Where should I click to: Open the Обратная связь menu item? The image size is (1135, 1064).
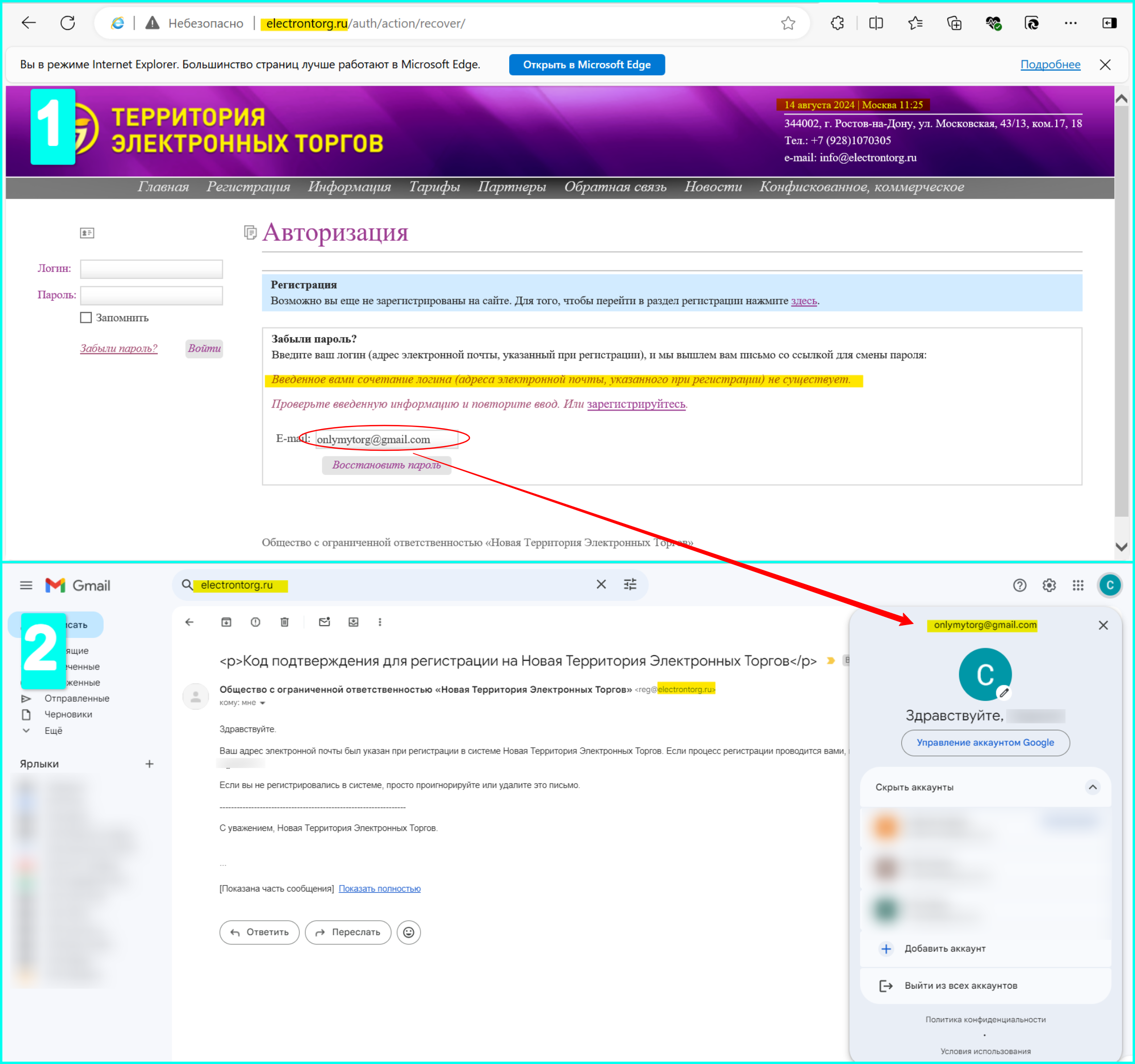[x=615, y=187]
